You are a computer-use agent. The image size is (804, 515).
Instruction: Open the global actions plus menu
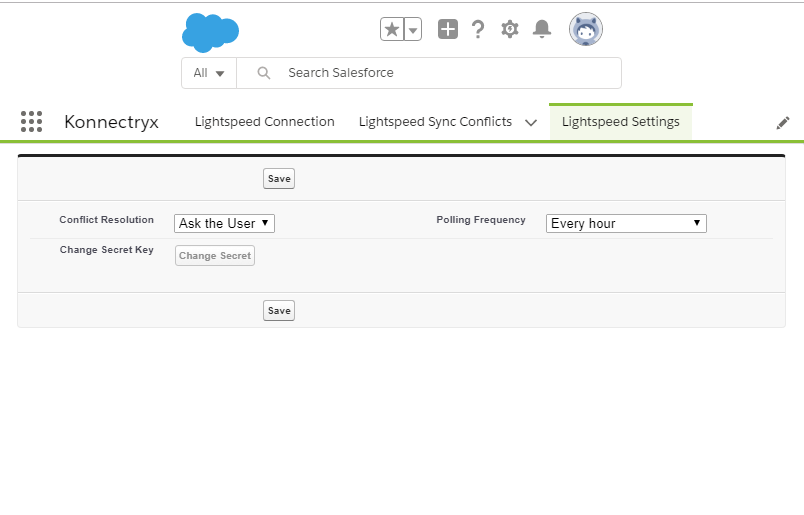click(x=448, y=30)
